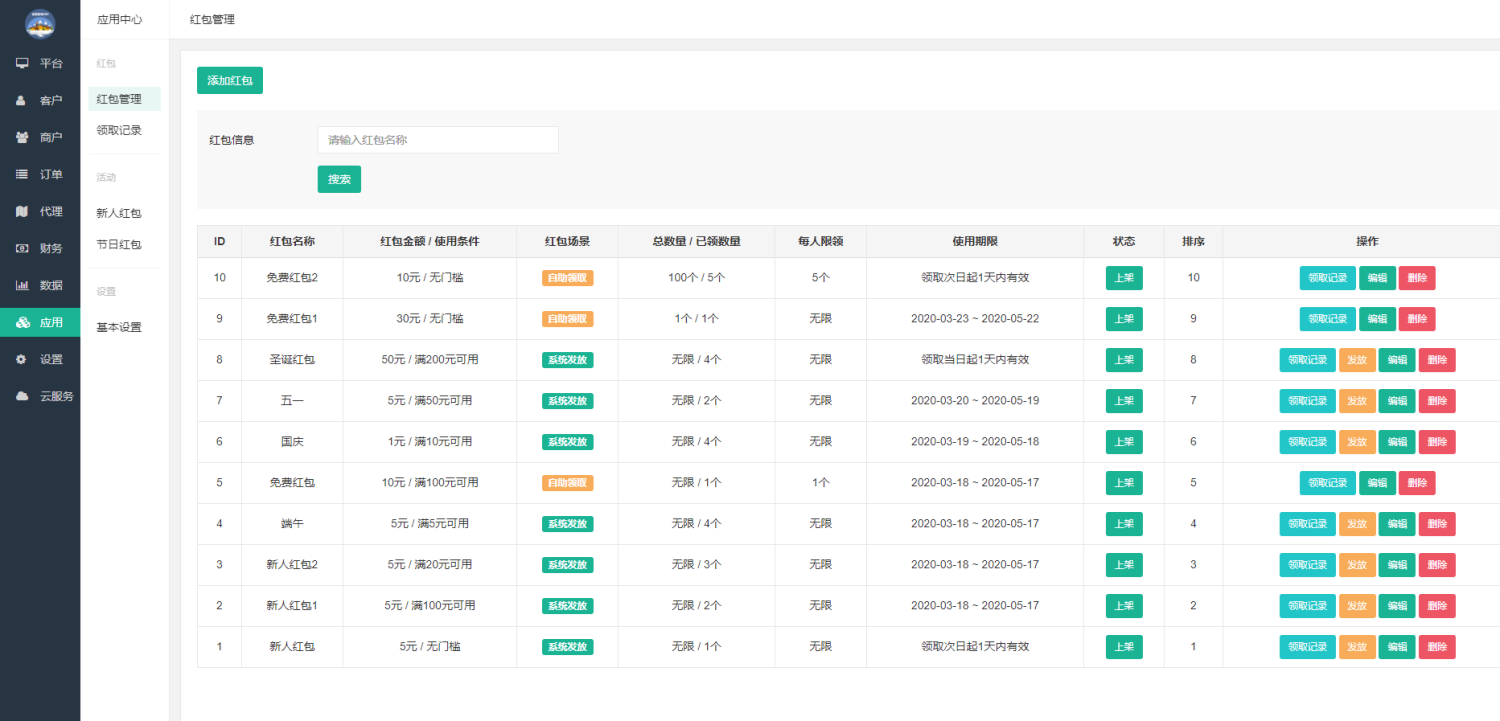
Task: Select 红包管理 in the submenu
Action: coord(124,99)
